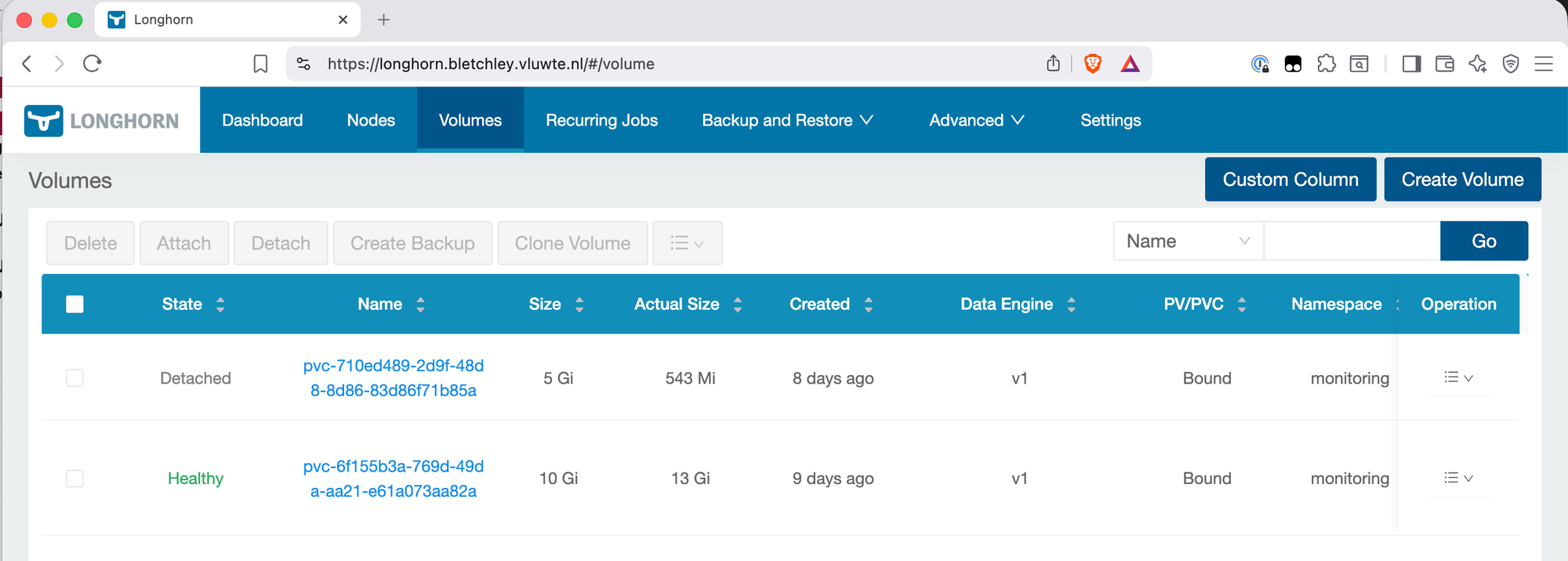Go to the Nodes tab
This screenshot has width=1568, height=561.
(x=371, y=120)
